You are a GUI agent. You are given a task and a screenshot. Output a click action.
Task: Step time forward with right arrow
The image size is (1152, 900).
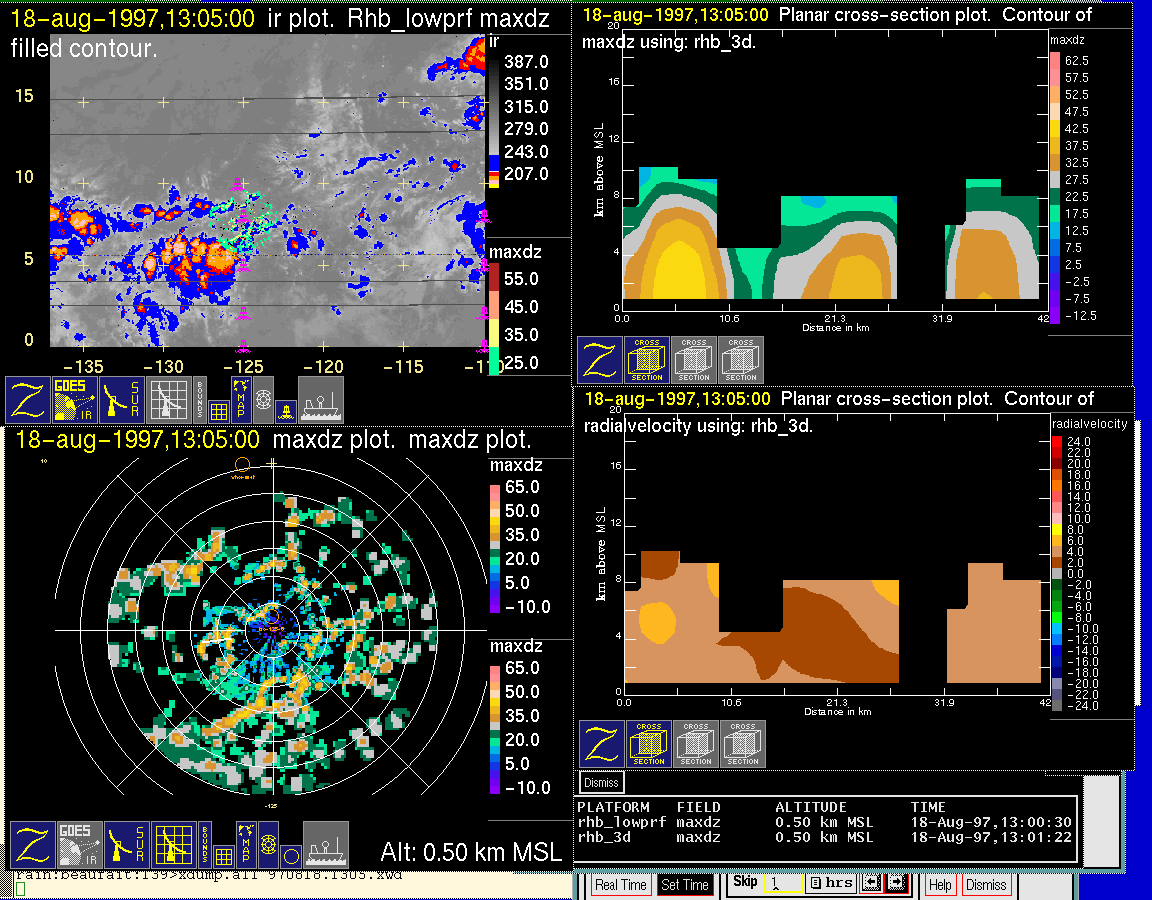pos(896,884)
